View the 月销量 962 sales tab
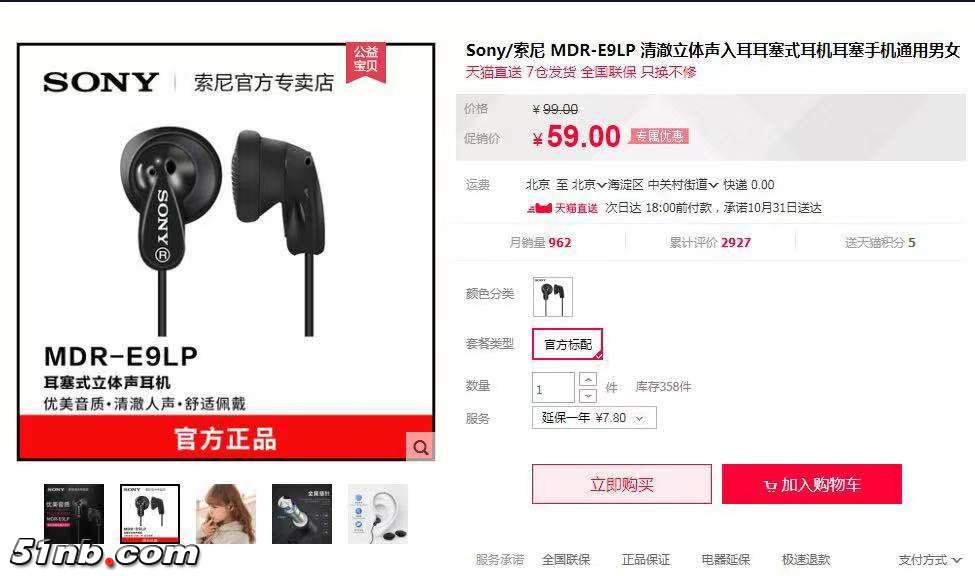This screenshot has height=576, width=975. pyautogui.click(x=540, y=243)
